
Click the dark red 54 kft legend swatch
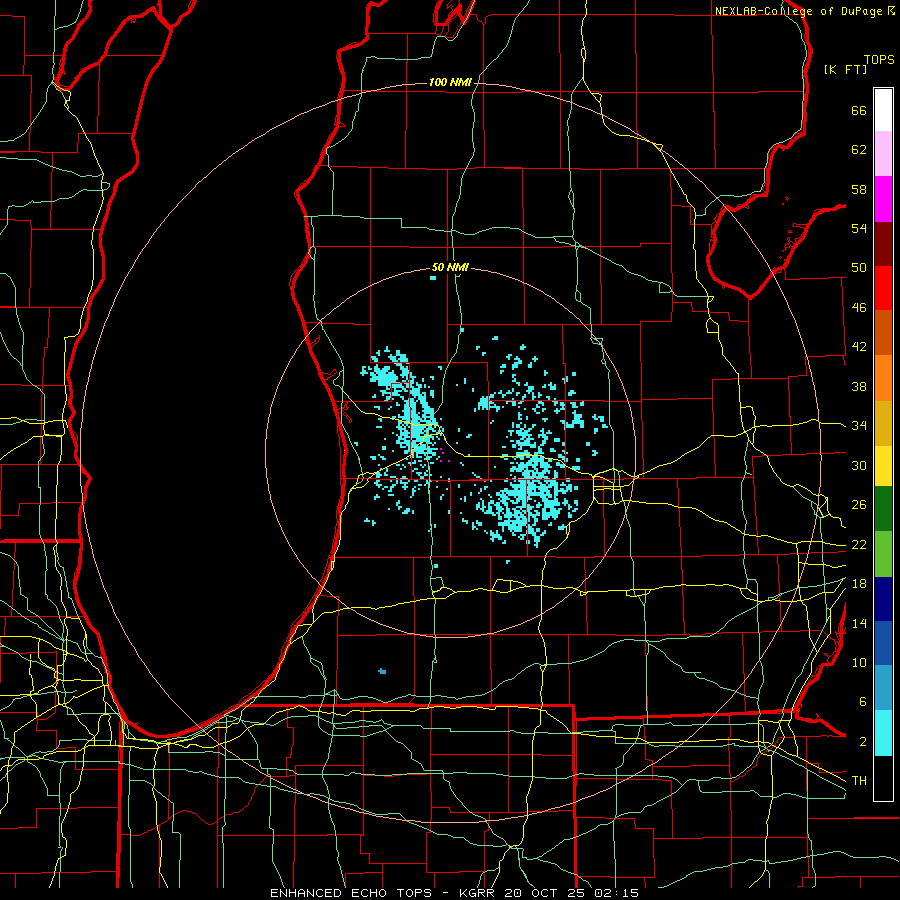(x=883, y=243)
